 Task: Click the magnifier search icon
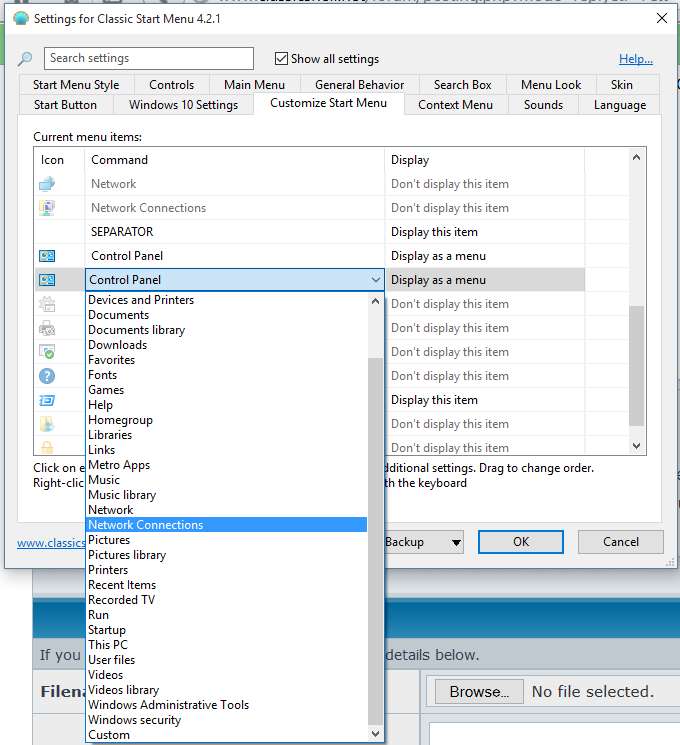tap(25, 59)
